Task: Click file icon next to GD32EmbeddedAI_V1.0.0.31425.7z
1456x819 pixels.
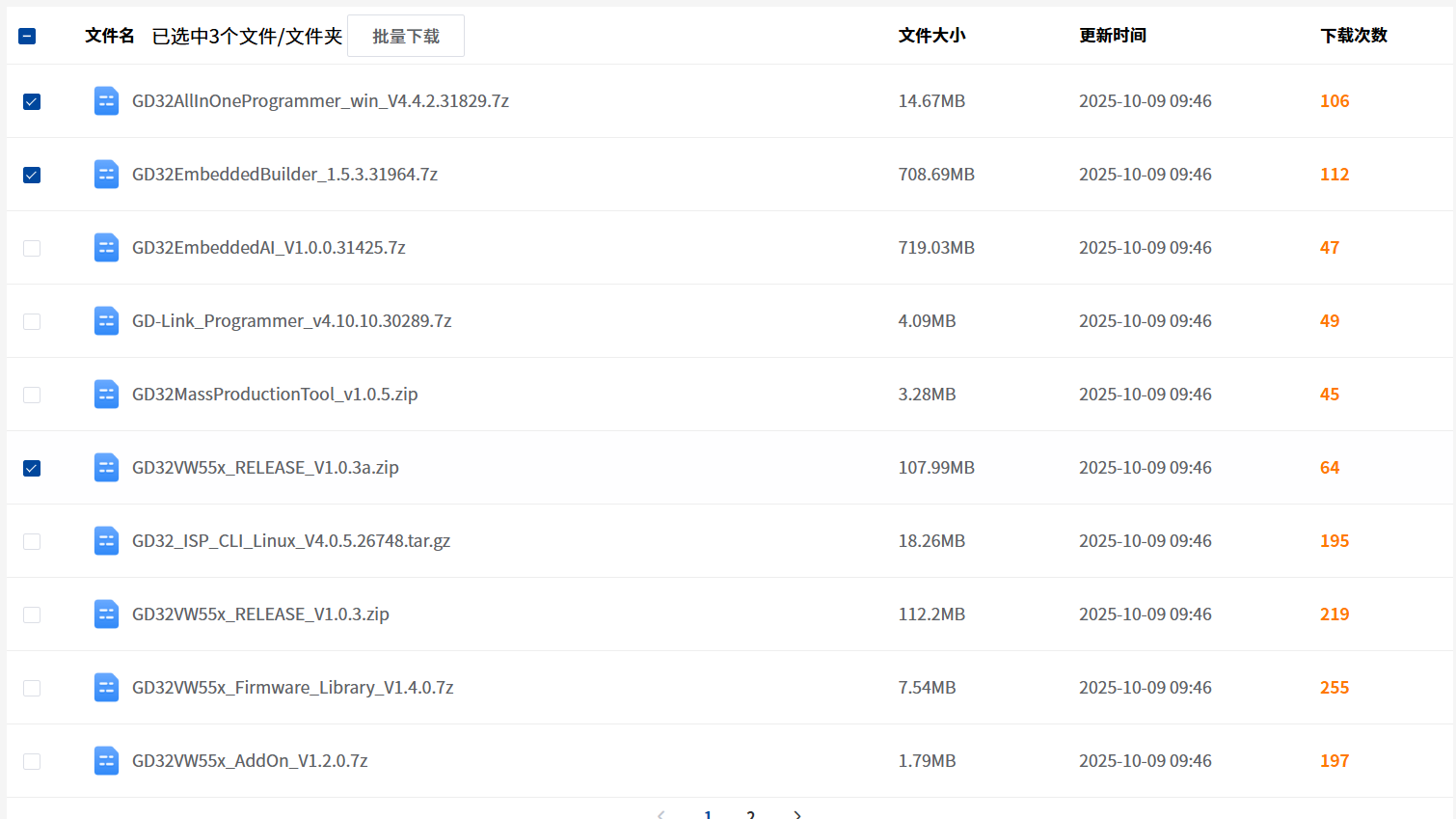Action: pos(106,248)
